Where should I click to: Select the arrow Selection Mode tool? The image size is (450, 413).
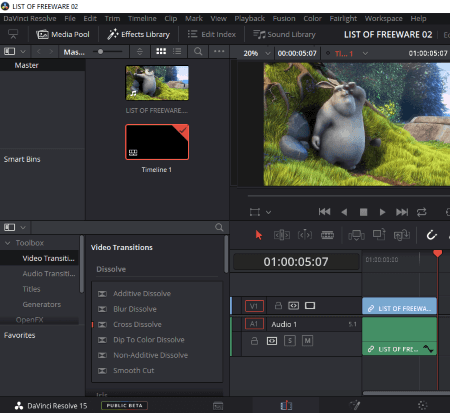pyautogui.click(x=259, y=235)
